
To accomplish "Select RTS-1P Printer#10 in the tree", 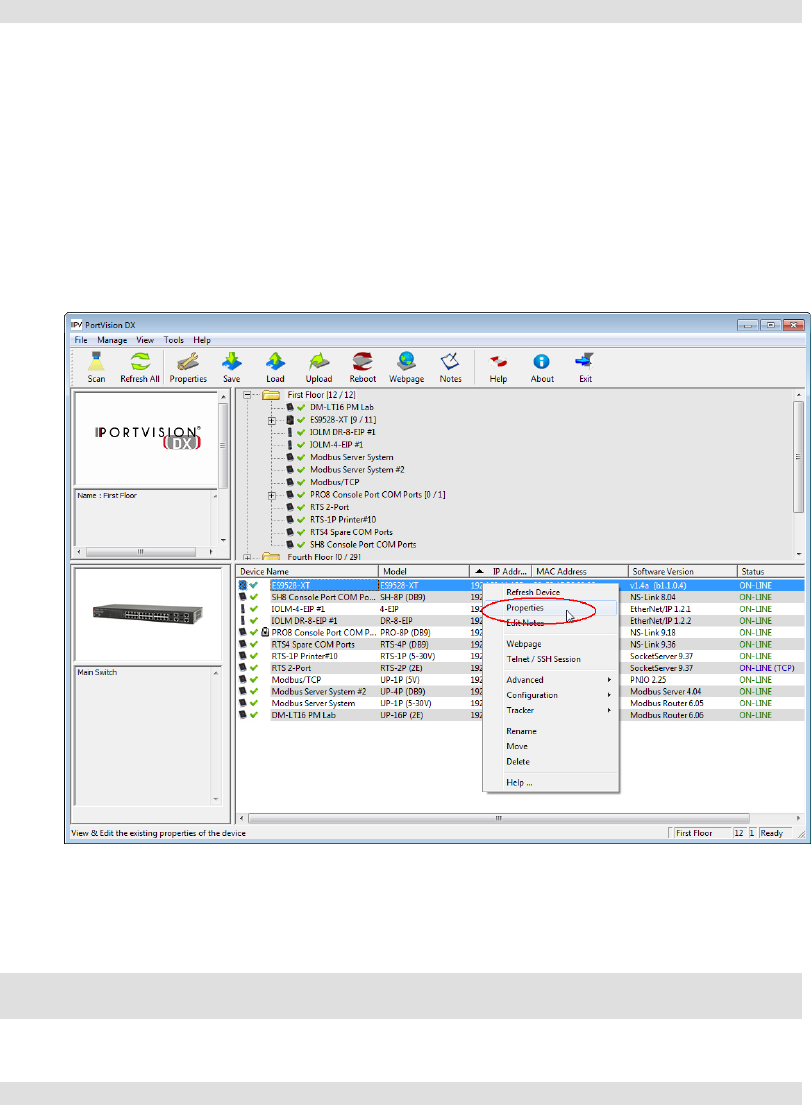I will click(x=343, y=519).
